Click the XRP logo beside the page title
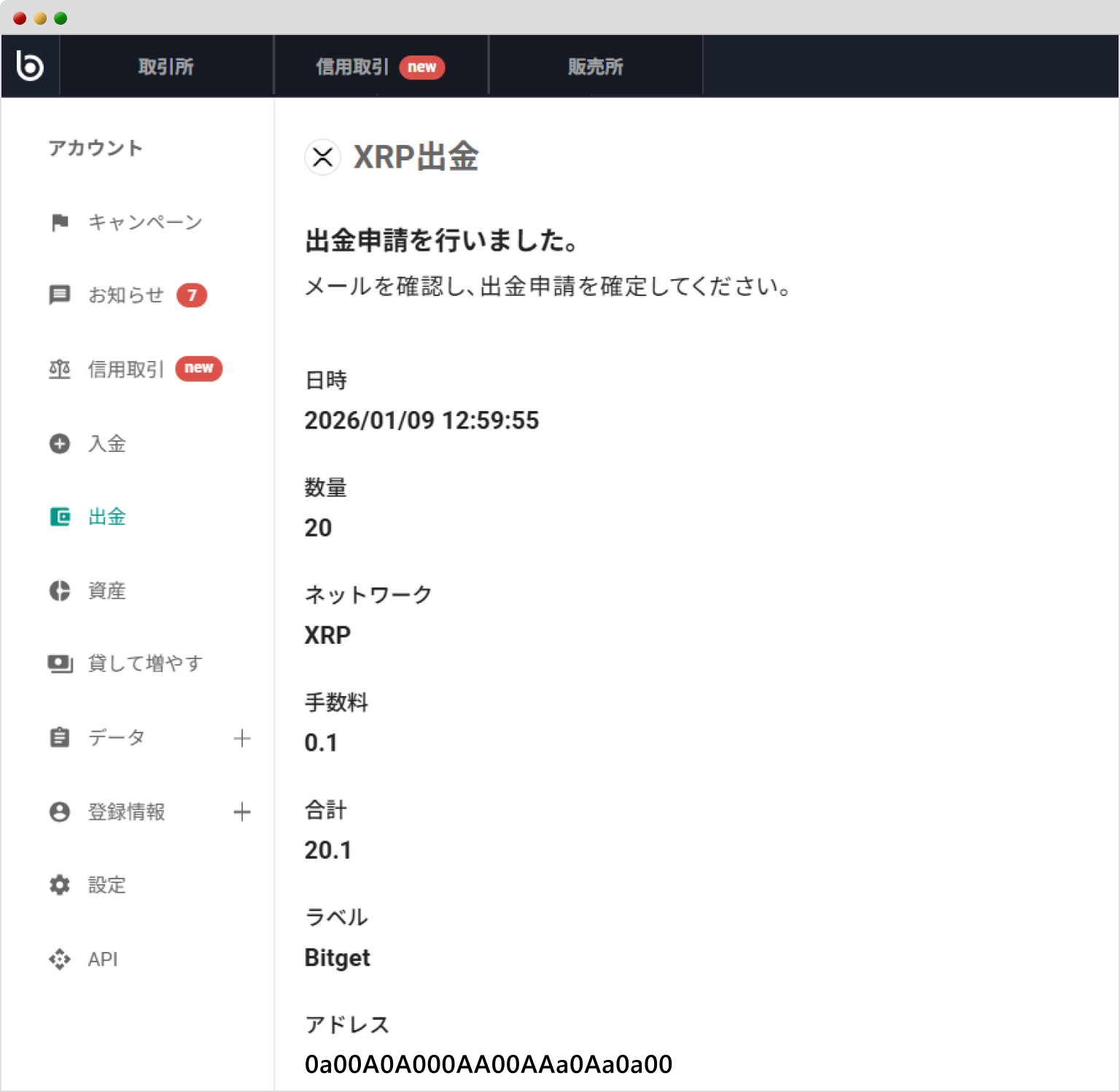The height and width of the screenshot is (1092, 1120). point(322,157)
